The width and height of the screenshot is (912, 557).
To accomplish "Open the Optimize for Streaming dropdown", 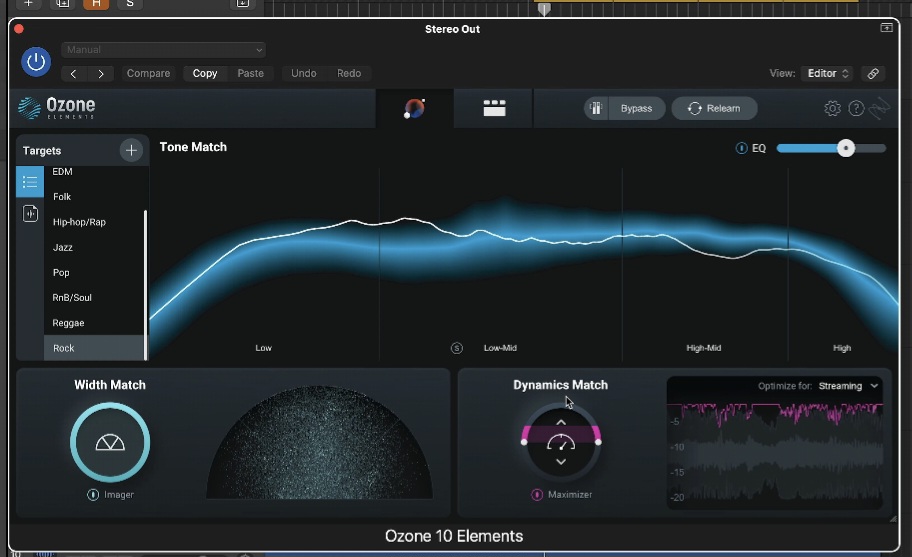I will tap(848, 386).
